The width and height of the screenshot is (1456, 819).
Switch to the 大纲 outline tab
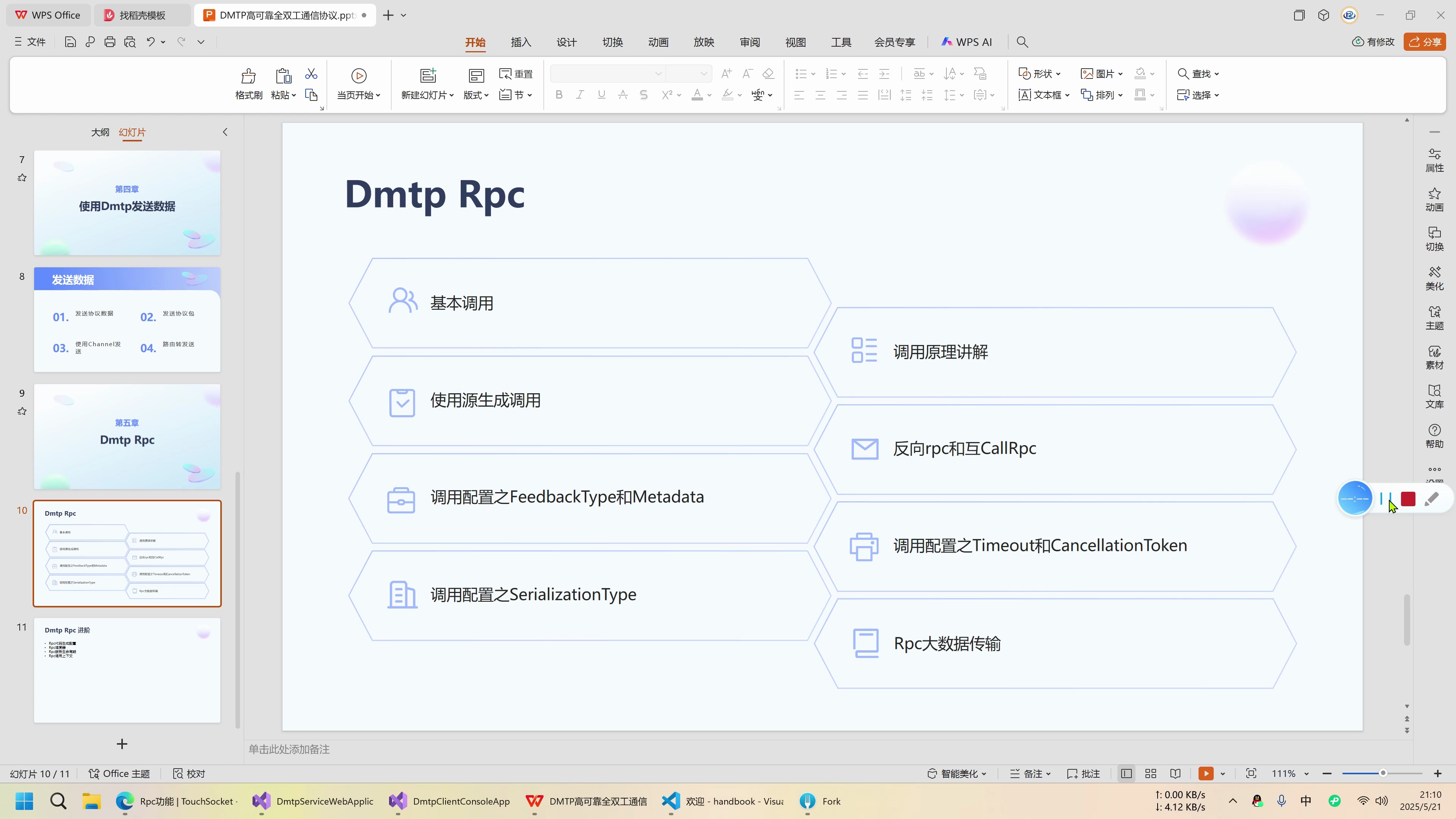[100, 132]
